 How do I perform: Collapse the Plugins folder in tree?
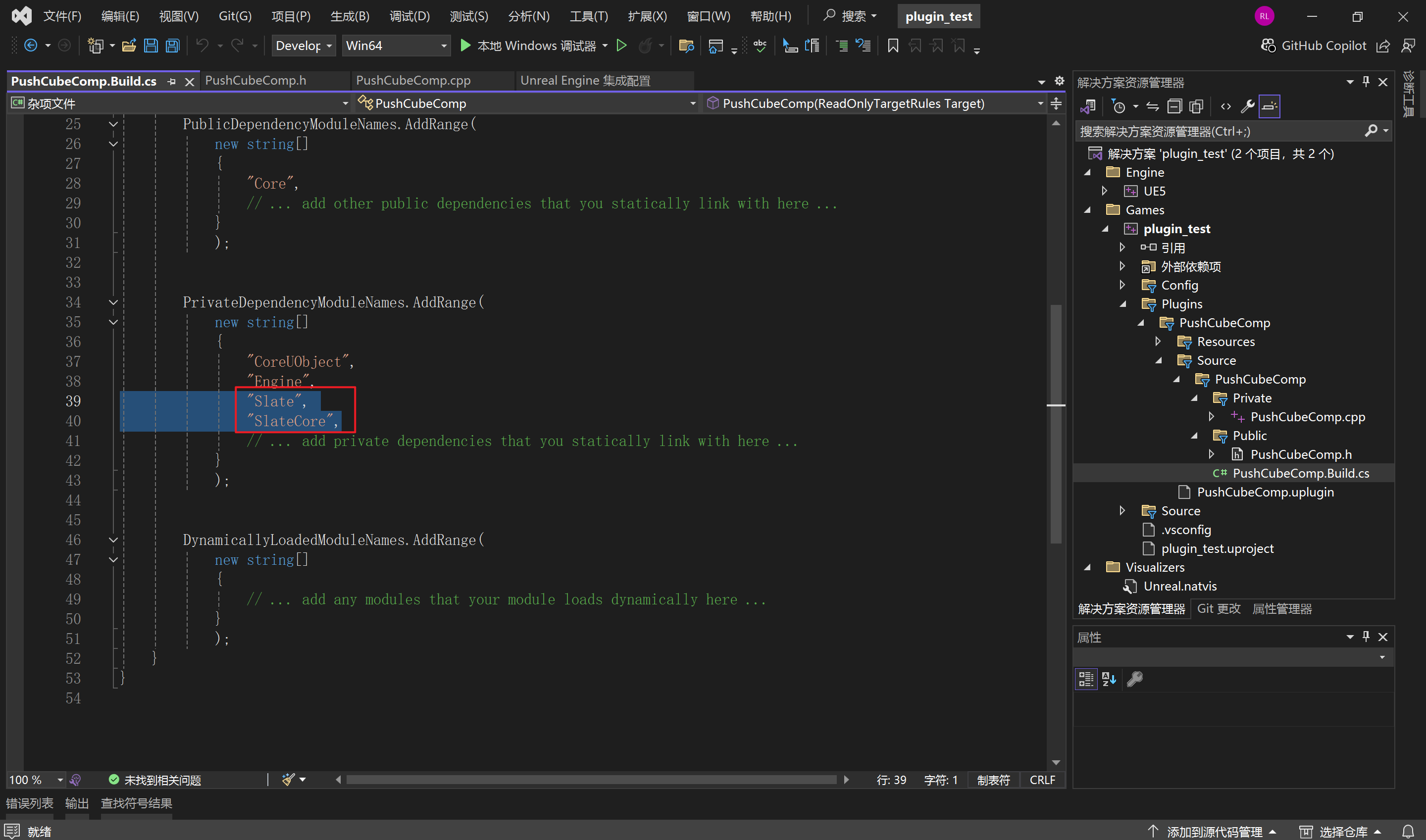click(1122, 304)
